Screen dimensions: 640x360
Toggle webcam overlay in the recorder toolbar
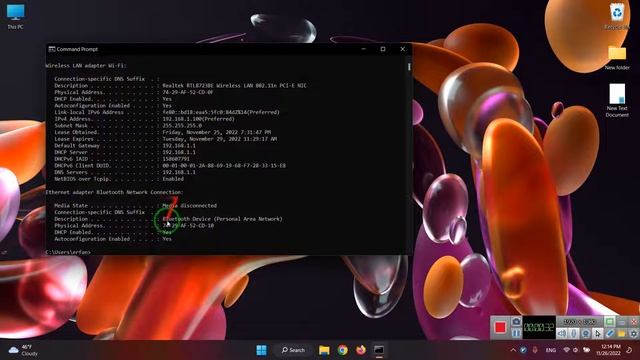(586, 333)
